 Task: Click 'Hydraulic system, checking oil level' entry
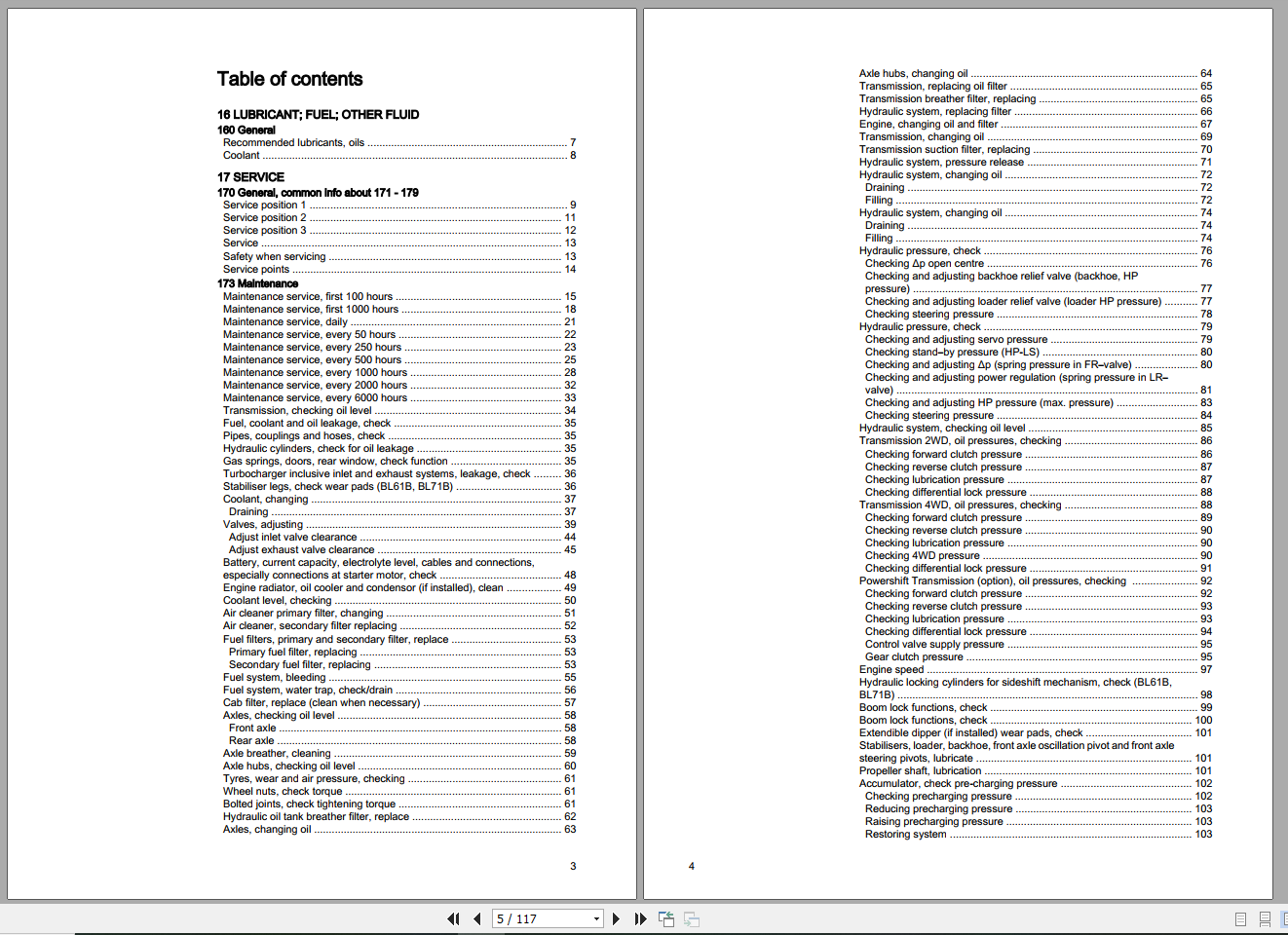tap(1036, 428)
